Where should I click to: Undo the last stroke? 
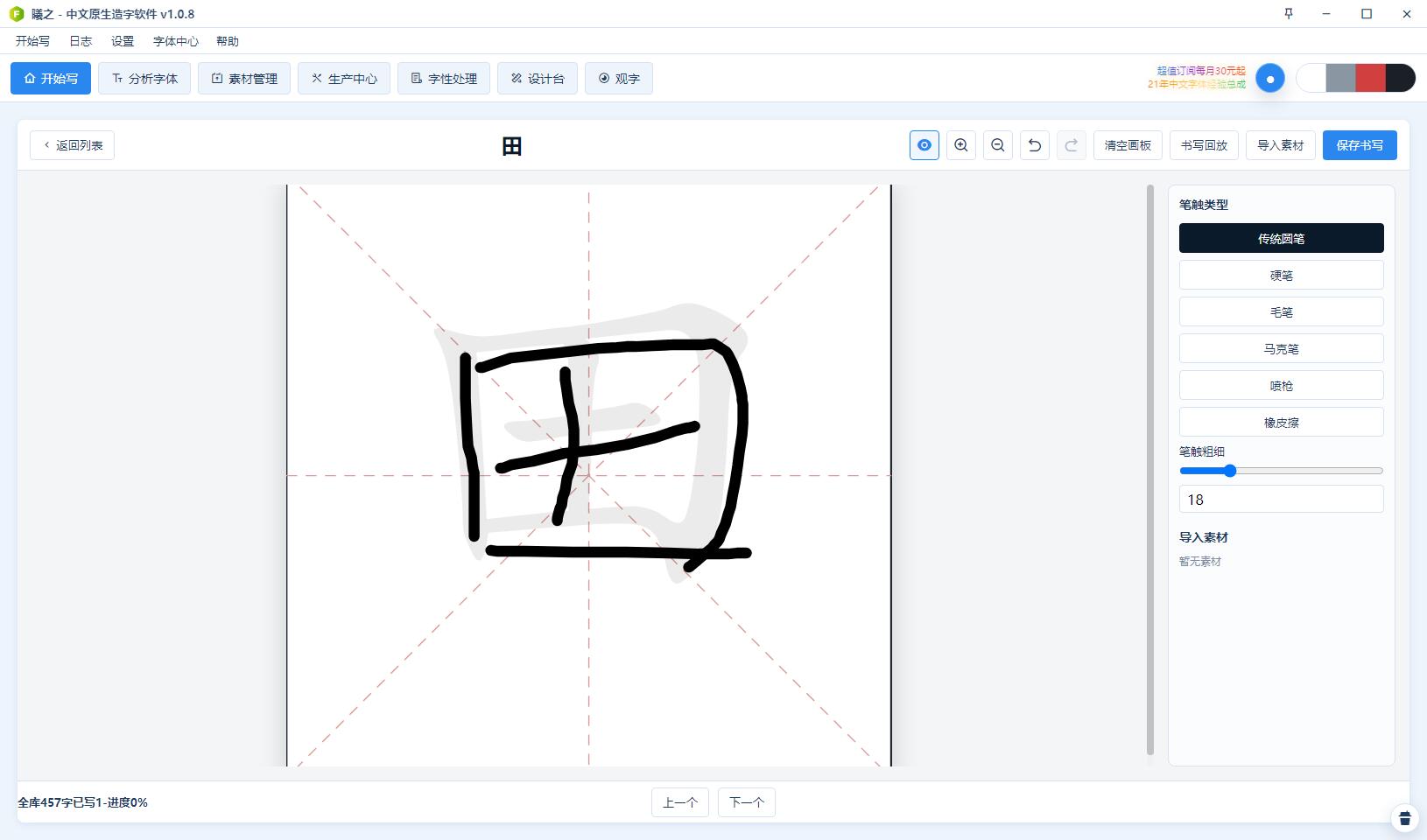point(1034,145)
